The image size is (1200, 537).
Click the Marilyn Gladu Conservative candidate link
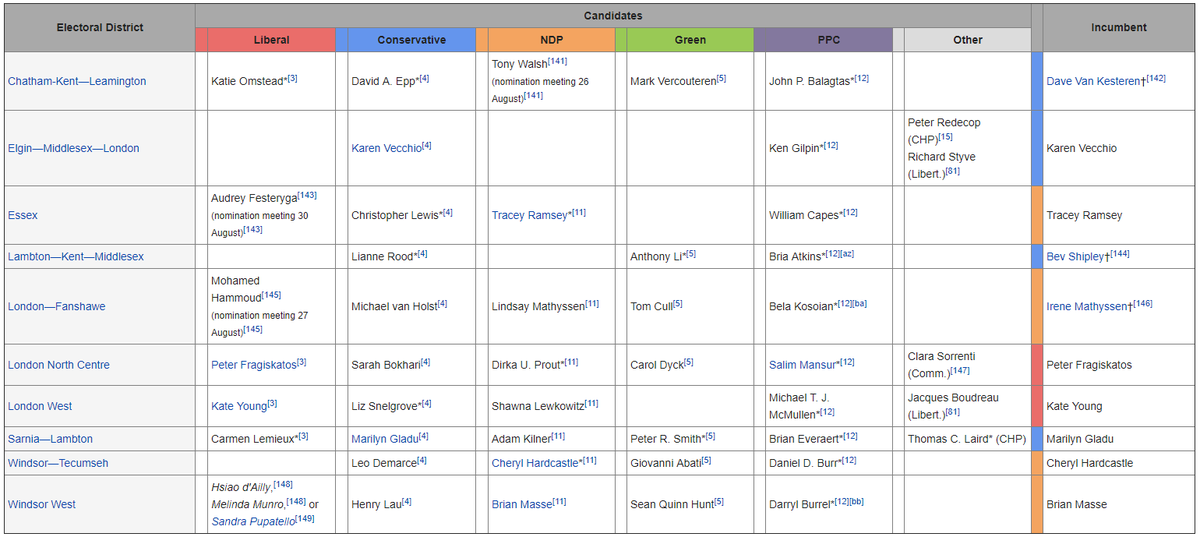pyautogui.click(x=385, y=439)
